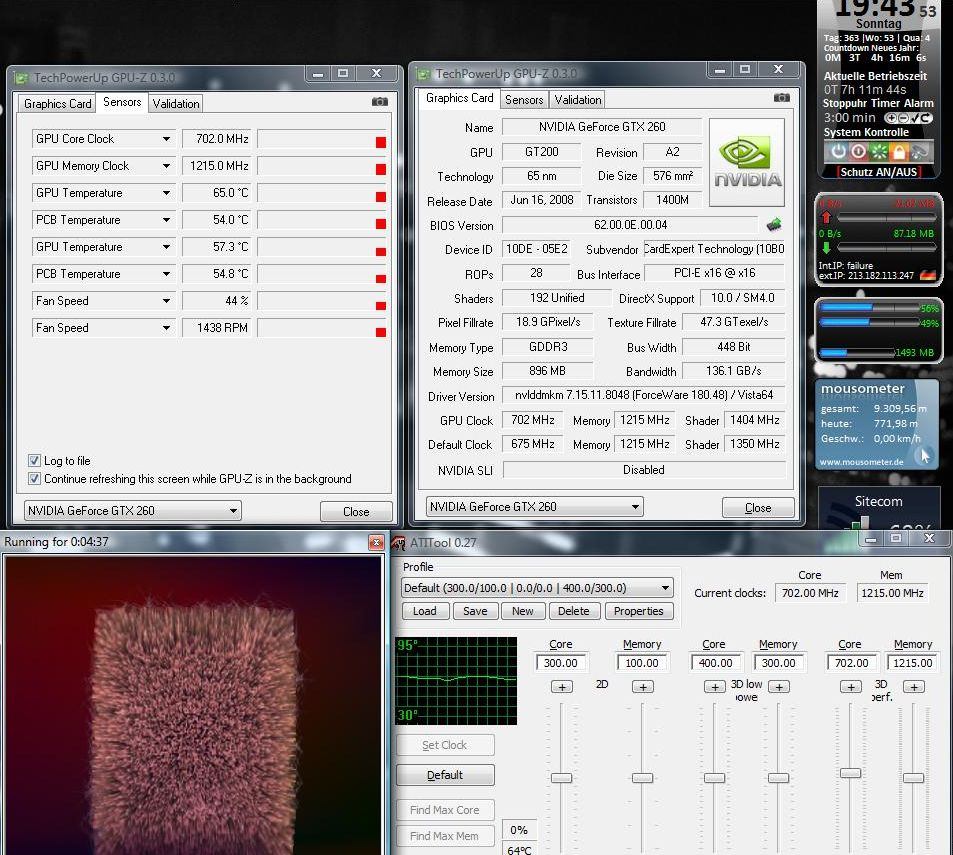Click the plus button under 3D perf Memory 1215.00
This screenshot has height=855, width=953.
point(913,687)
